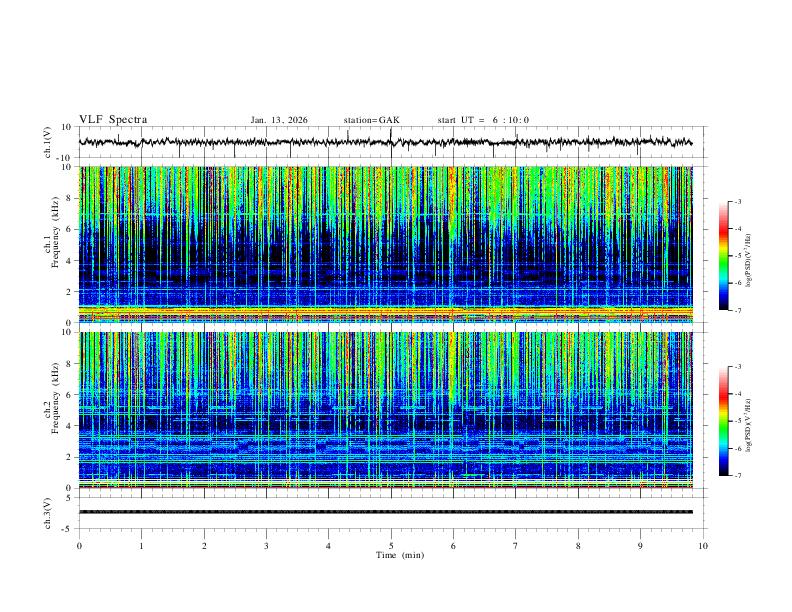
Task: Click the ch.3 flat black trace
Action: 386,512
